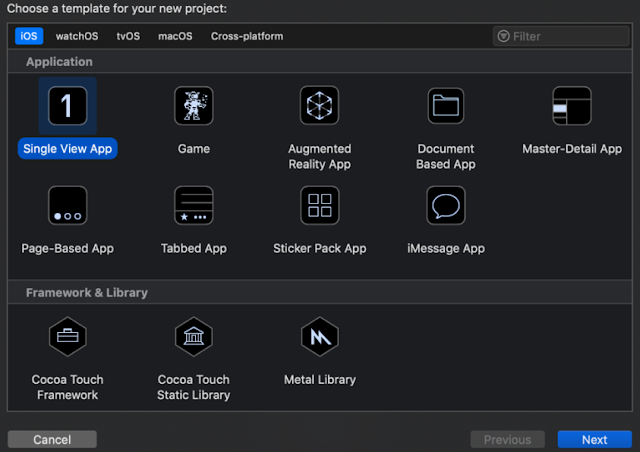Screen dimensions: 640x452
Task: Choose the Game template icon
Action: pos(194,106)
